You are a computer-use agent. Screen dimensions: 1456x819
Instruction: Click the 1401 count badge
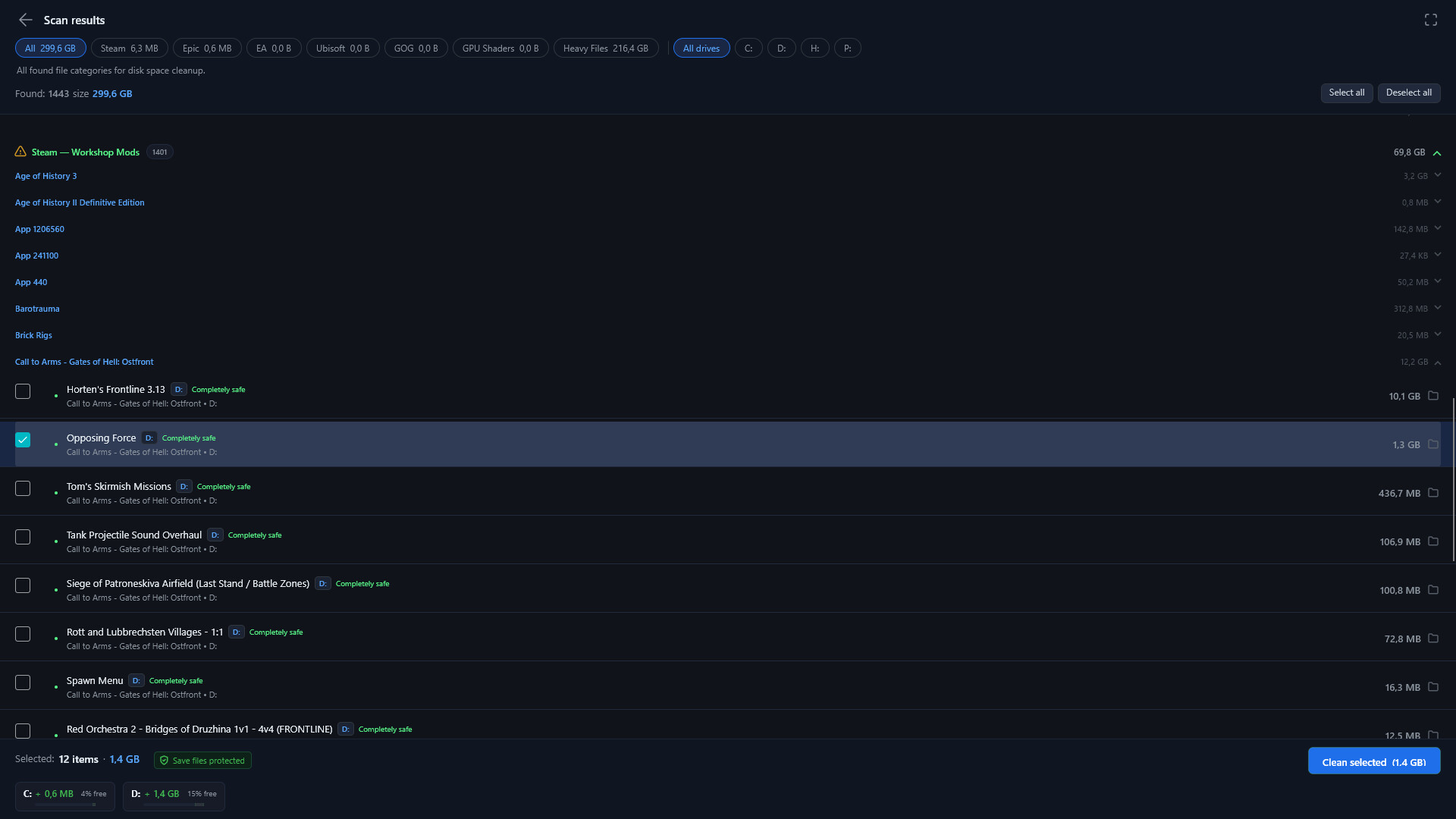coord(159,152)
